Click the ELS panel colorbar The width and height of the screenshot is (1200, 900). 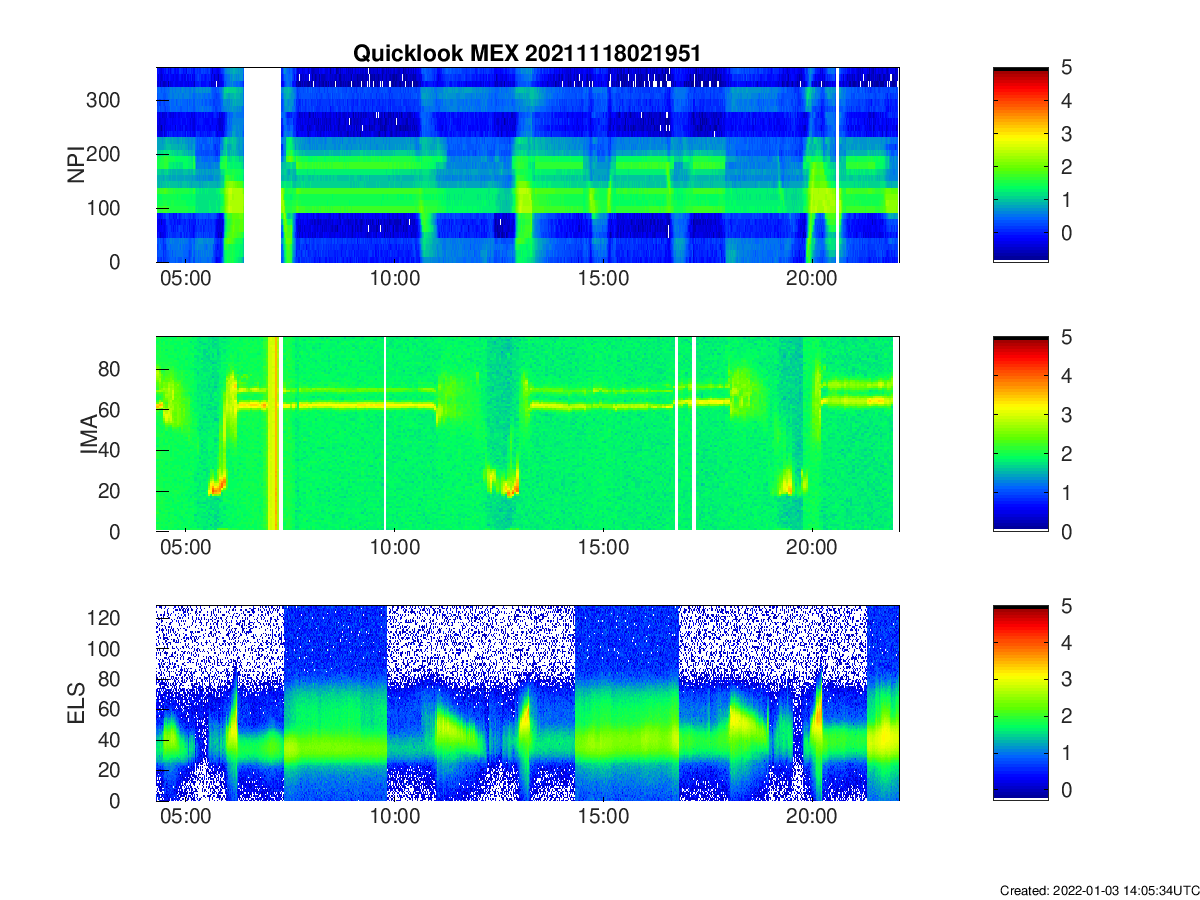coord(1020,703)
